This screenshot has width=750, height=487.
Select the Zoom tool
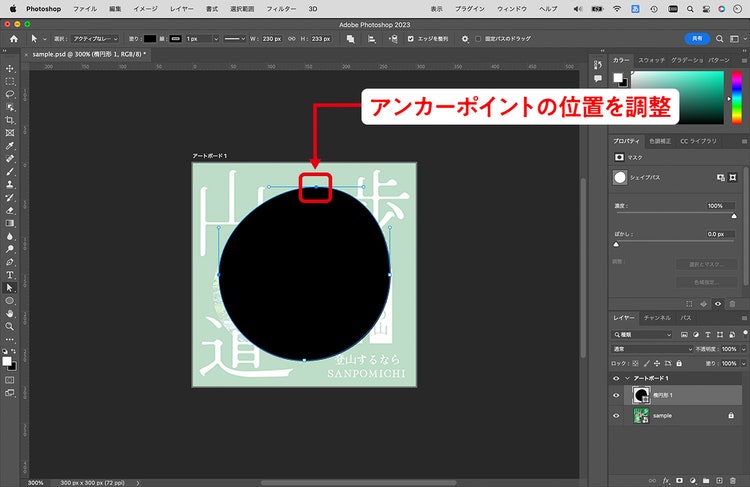[10, 327]
